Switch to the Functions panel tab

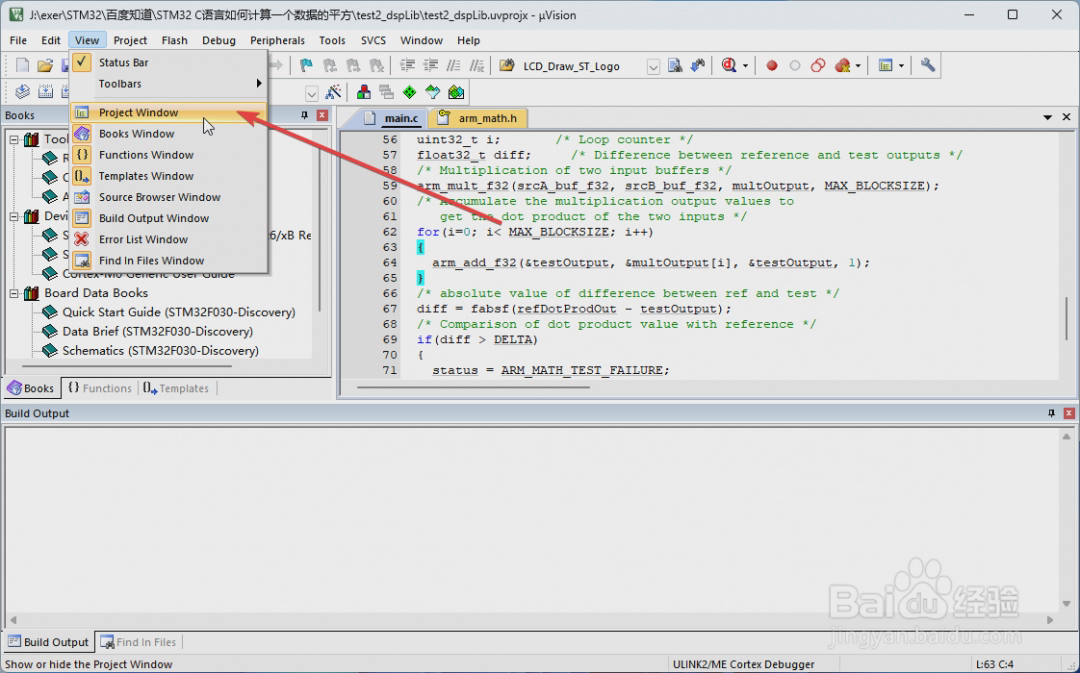(100, 389)
